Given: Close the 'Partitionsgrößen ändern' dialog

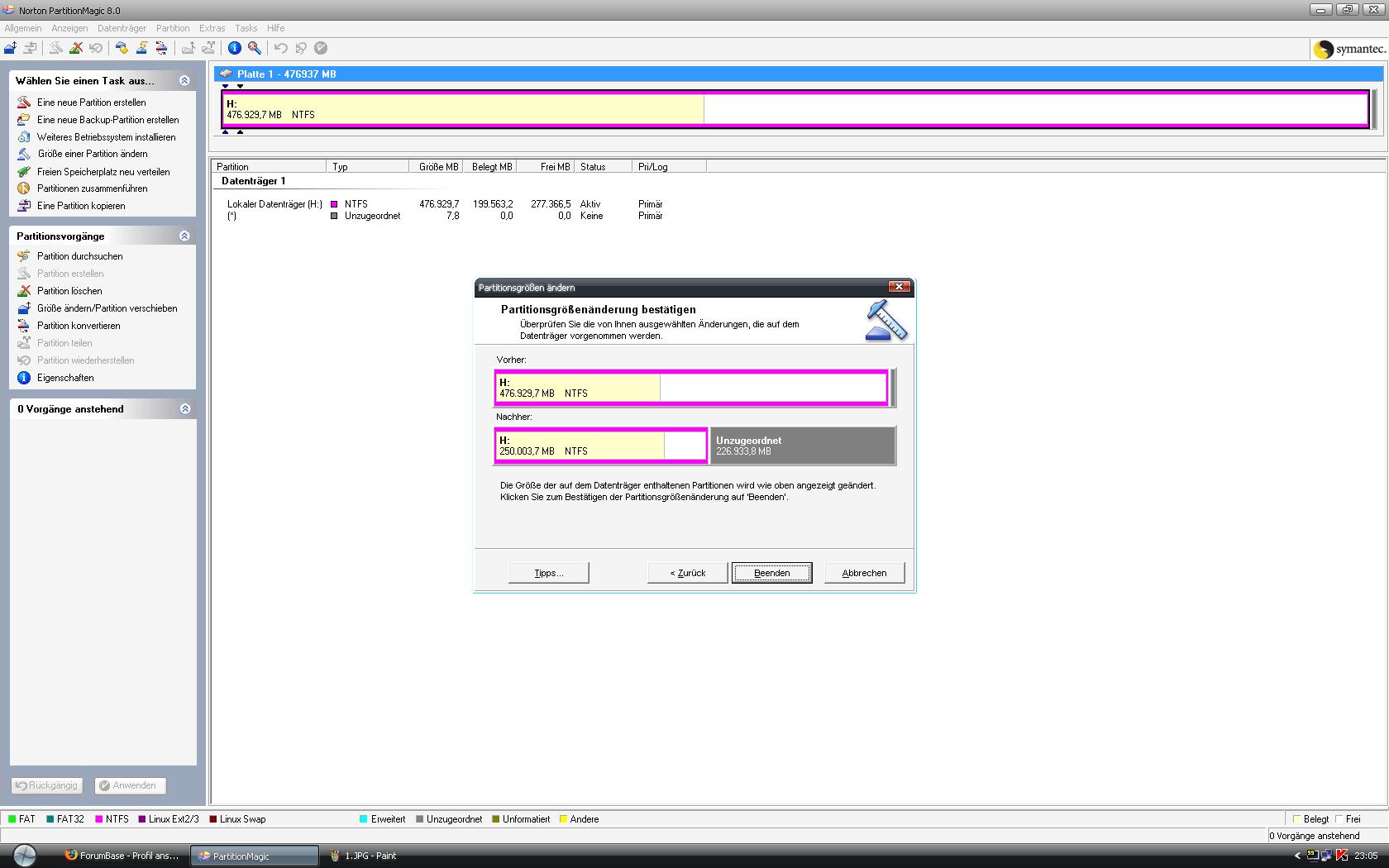Looking at the screenshot, I should 899,287.
